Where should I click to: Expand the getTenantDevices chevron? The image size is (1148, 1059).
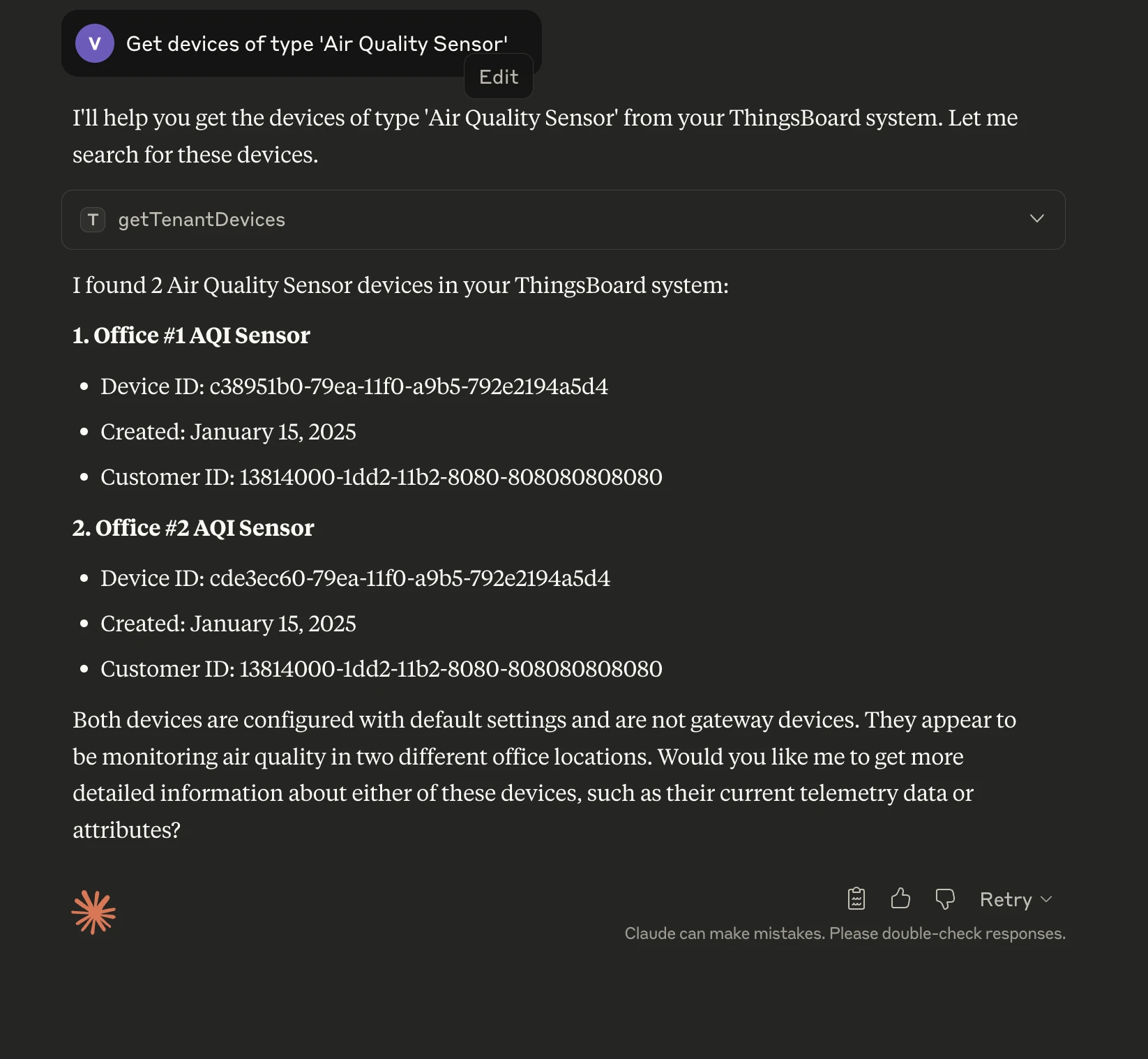pos(1036,218)
